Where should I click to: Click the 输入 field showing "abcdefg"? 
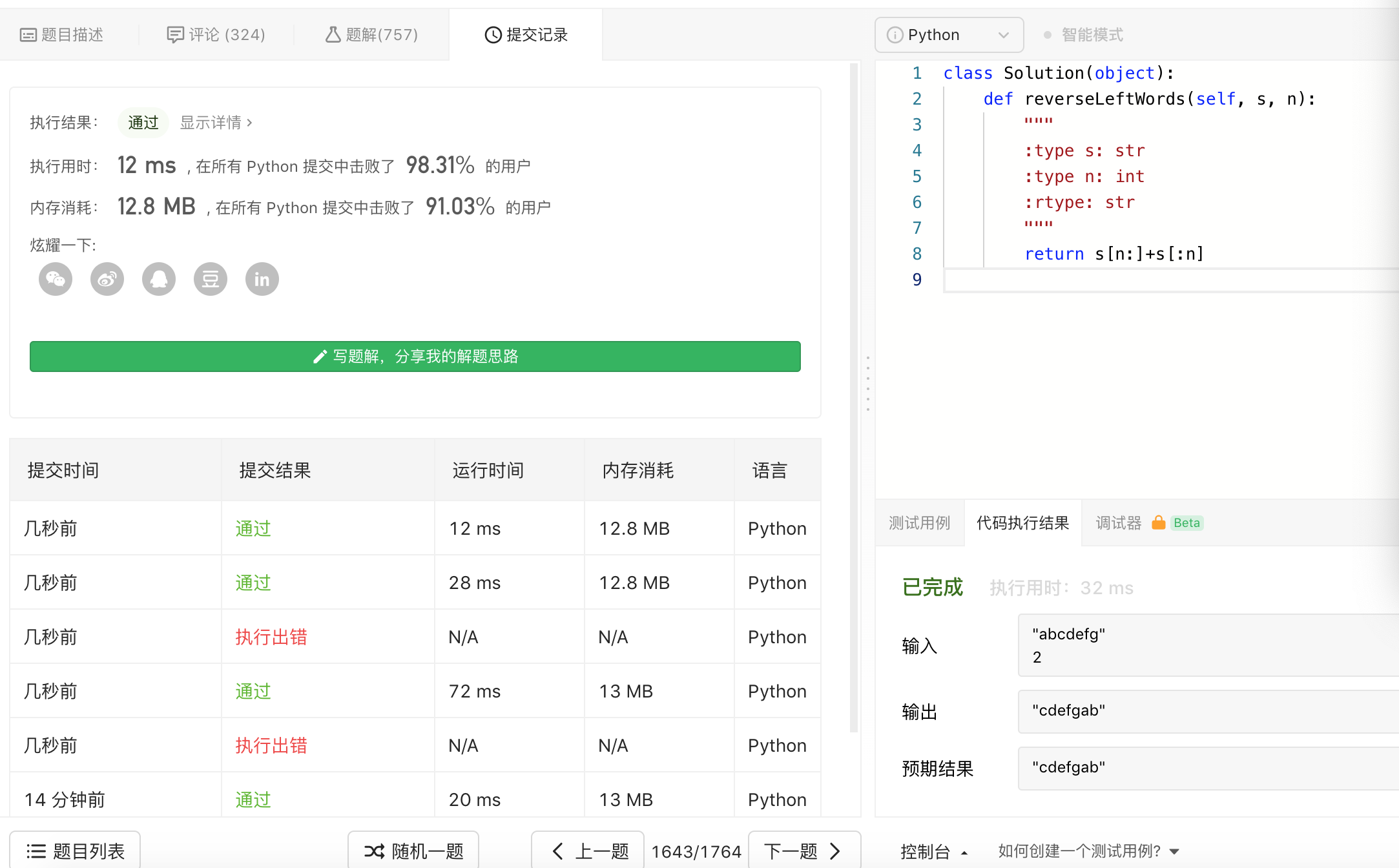click(x=1208, y=645)
